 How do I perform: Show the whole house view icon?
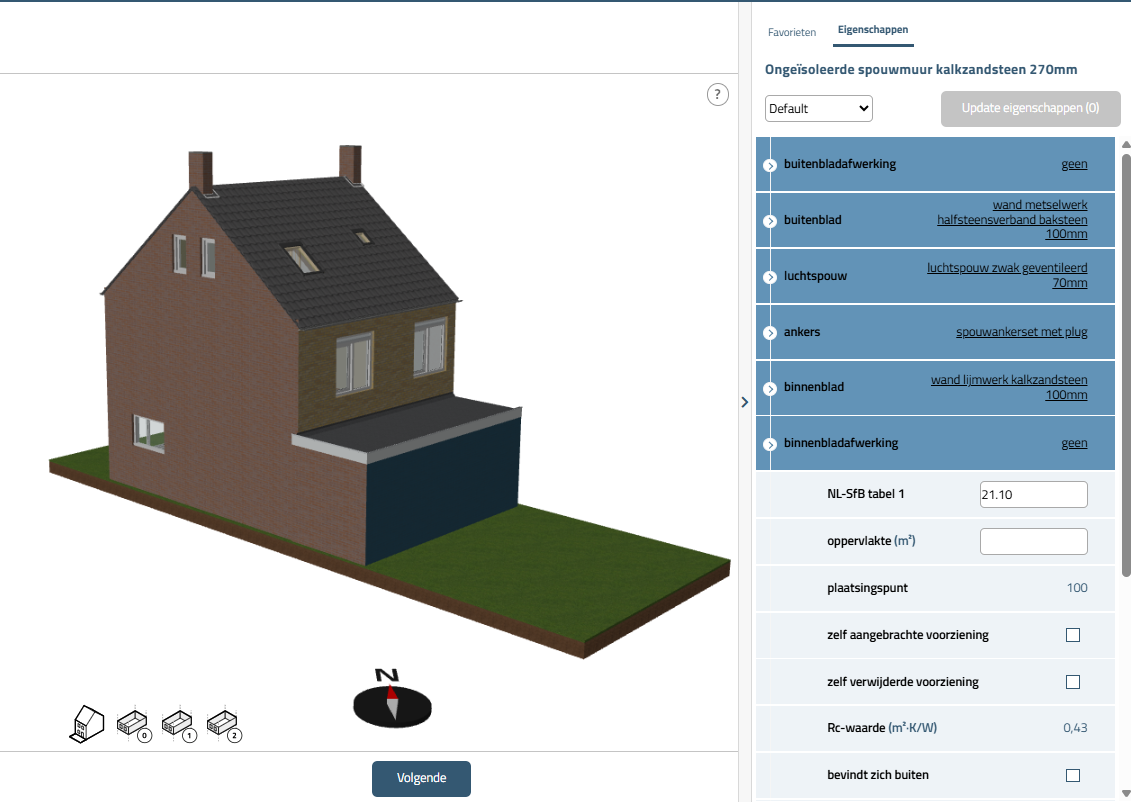87,723
